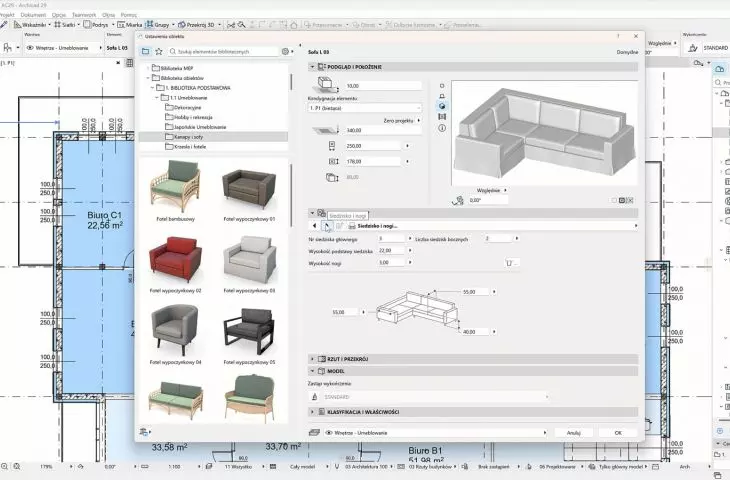Collapse the 1. BIBLIOTEKA PODSTAWOWA folder
The image size is (730, 480).
coord(152,88)
